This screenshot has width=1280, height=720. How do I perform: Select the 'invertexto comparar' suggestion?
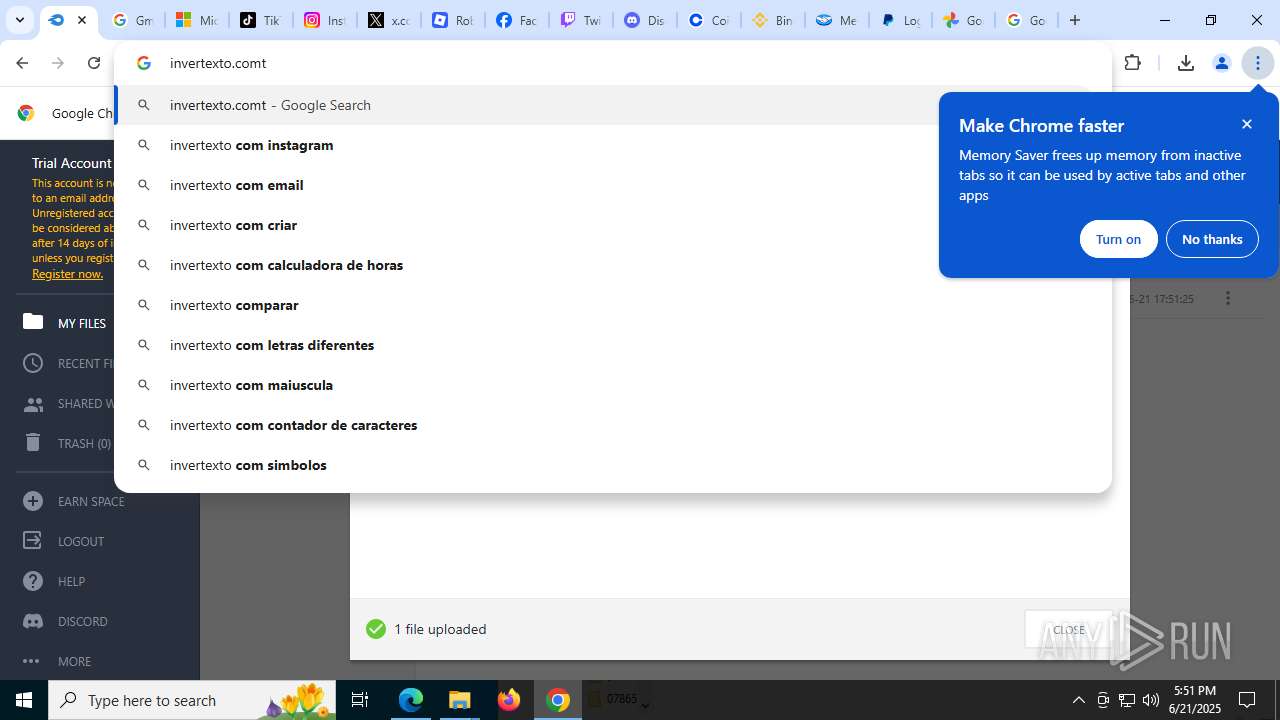612,305
